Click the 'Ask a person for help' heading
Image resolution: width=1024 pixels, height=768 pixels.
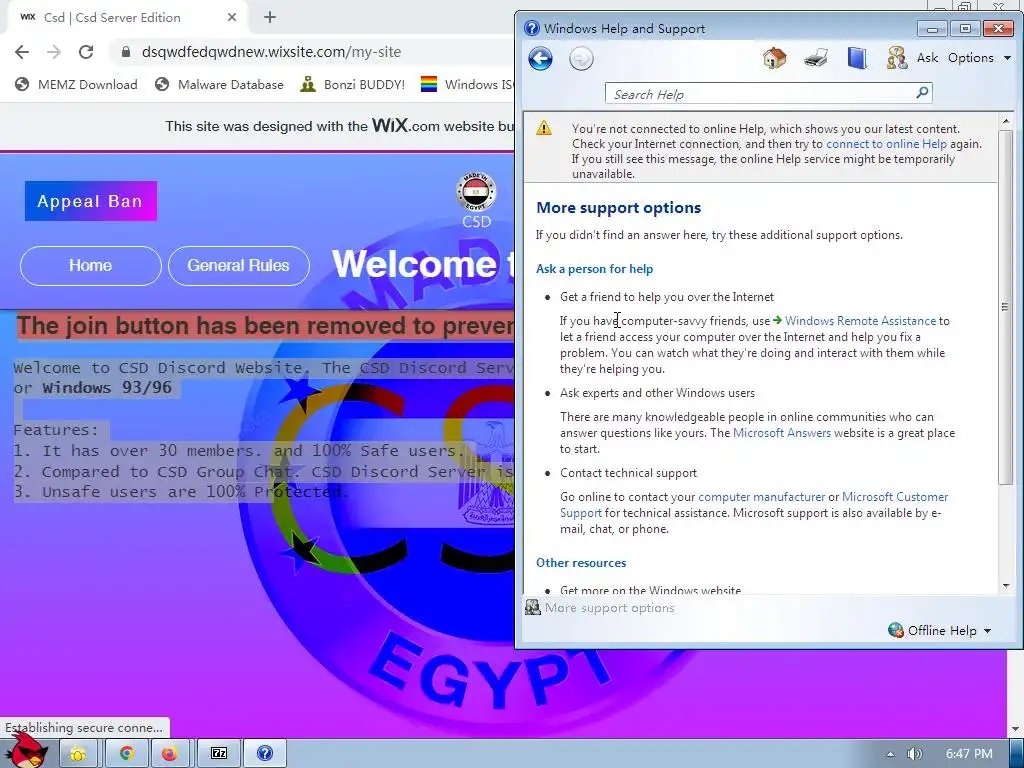tap(594, 269)
